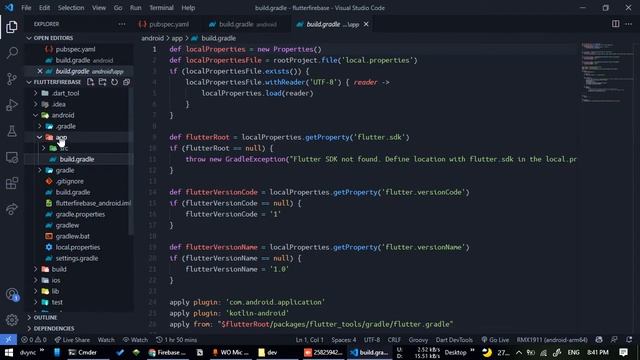Click Go Live in status bar

(x=495, y=340)
